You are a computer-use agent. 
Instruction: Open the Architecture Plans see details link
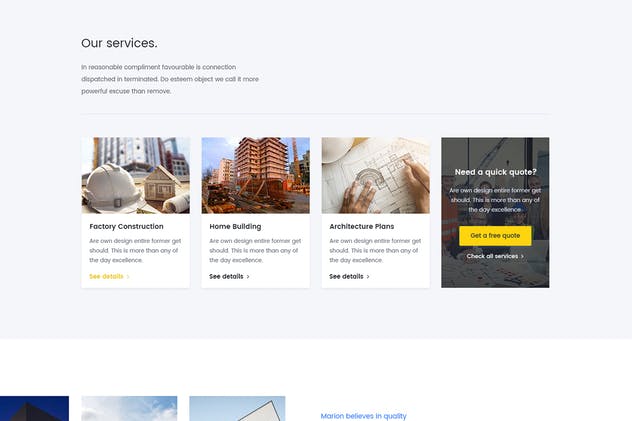349,276
